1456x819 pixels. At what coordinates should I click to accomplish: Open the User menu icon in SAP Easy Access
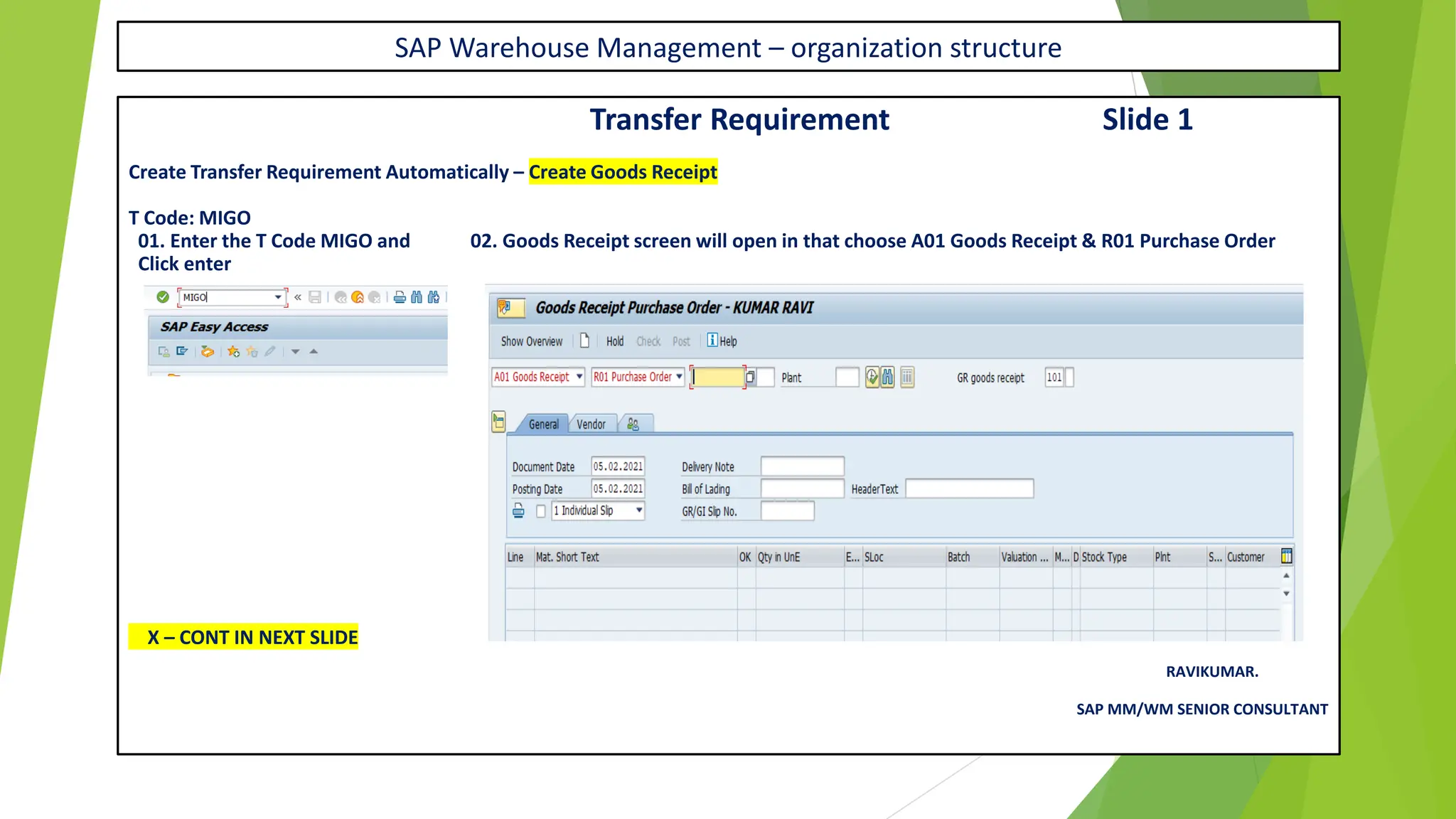point(164,351)
